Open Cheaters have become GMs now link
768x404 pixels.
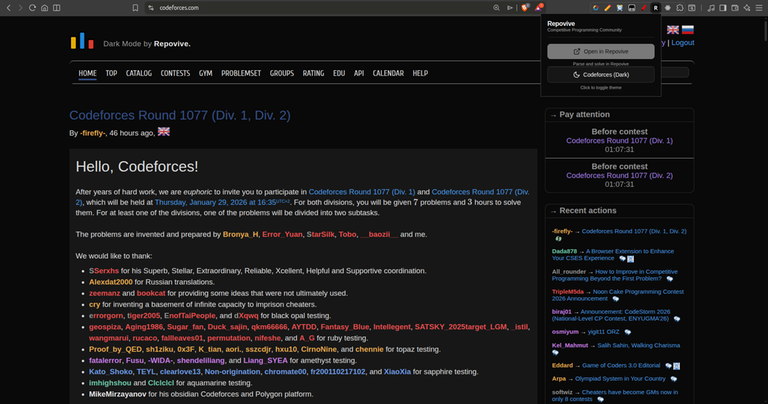point(615,396)
